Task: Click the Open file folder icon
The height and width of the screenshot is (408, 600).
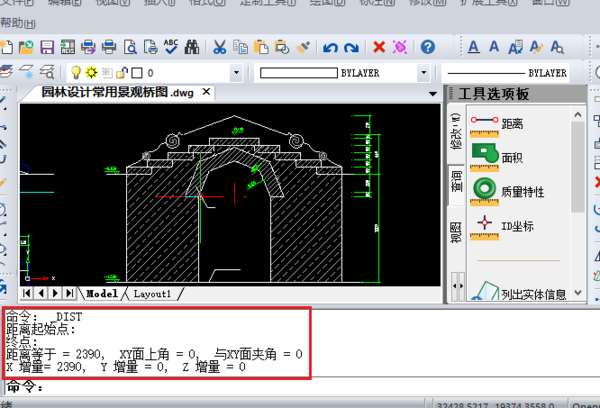Action: (26, 47)
